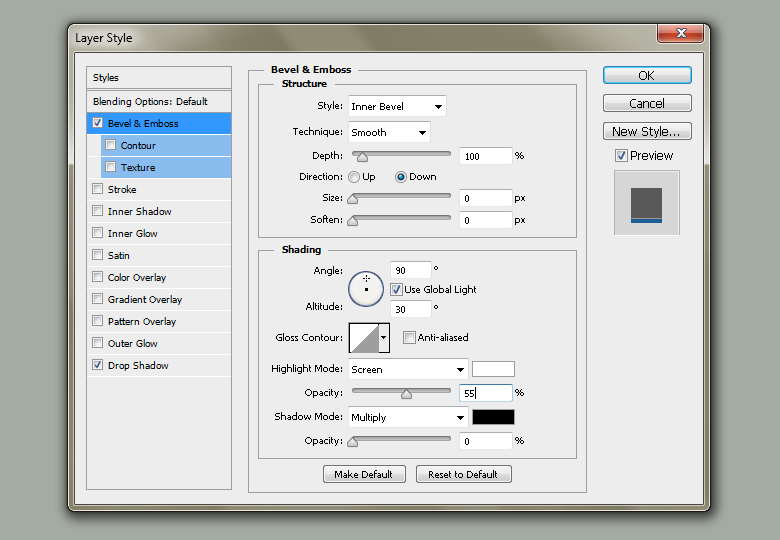780x540 pixels.
Task: Click Reset to Default button
Action: 463,474
